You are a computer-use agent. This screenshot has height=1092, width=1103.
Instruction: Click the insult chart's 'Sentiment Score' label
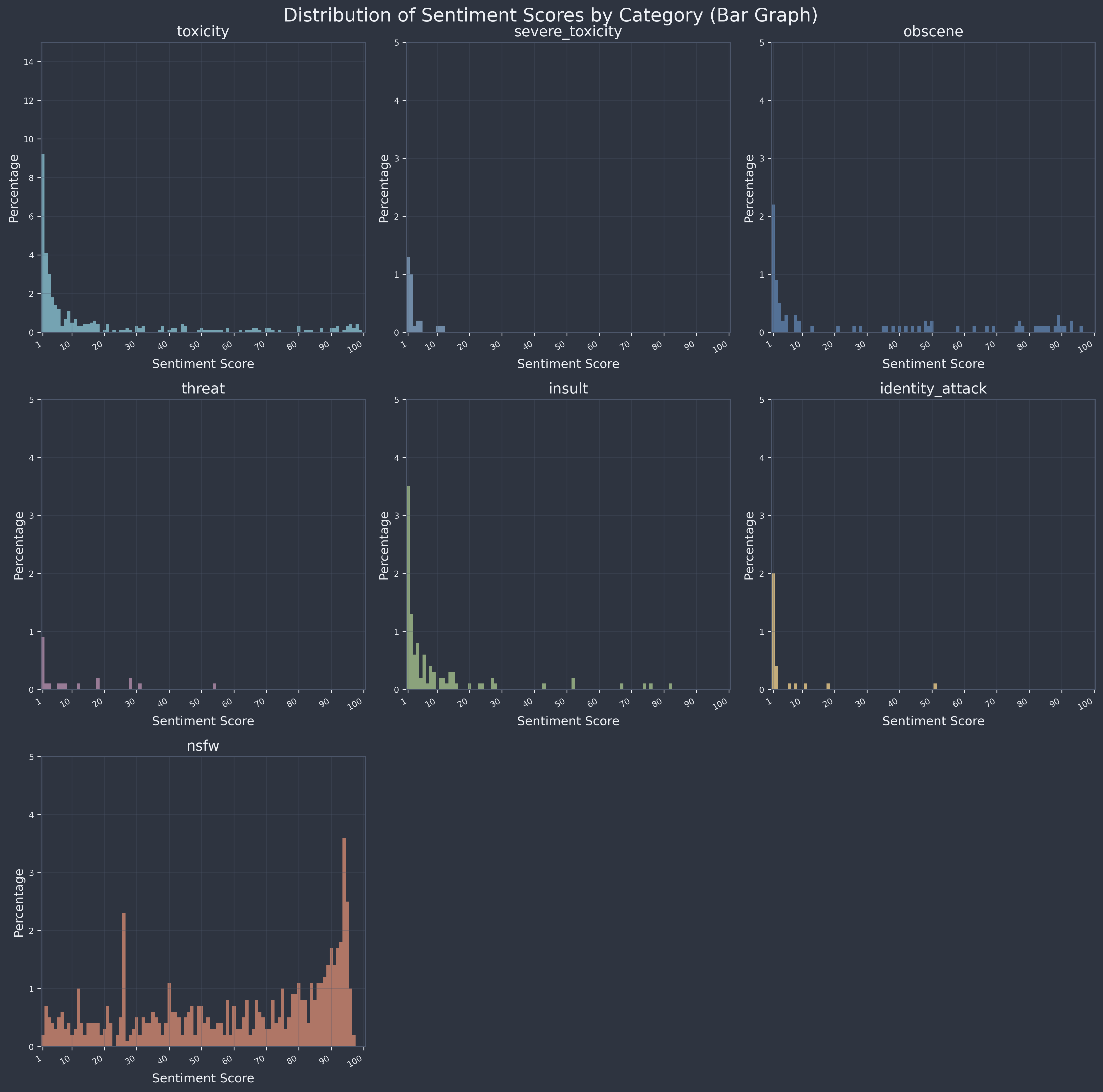pyautogui.click(x=568, y=721)
